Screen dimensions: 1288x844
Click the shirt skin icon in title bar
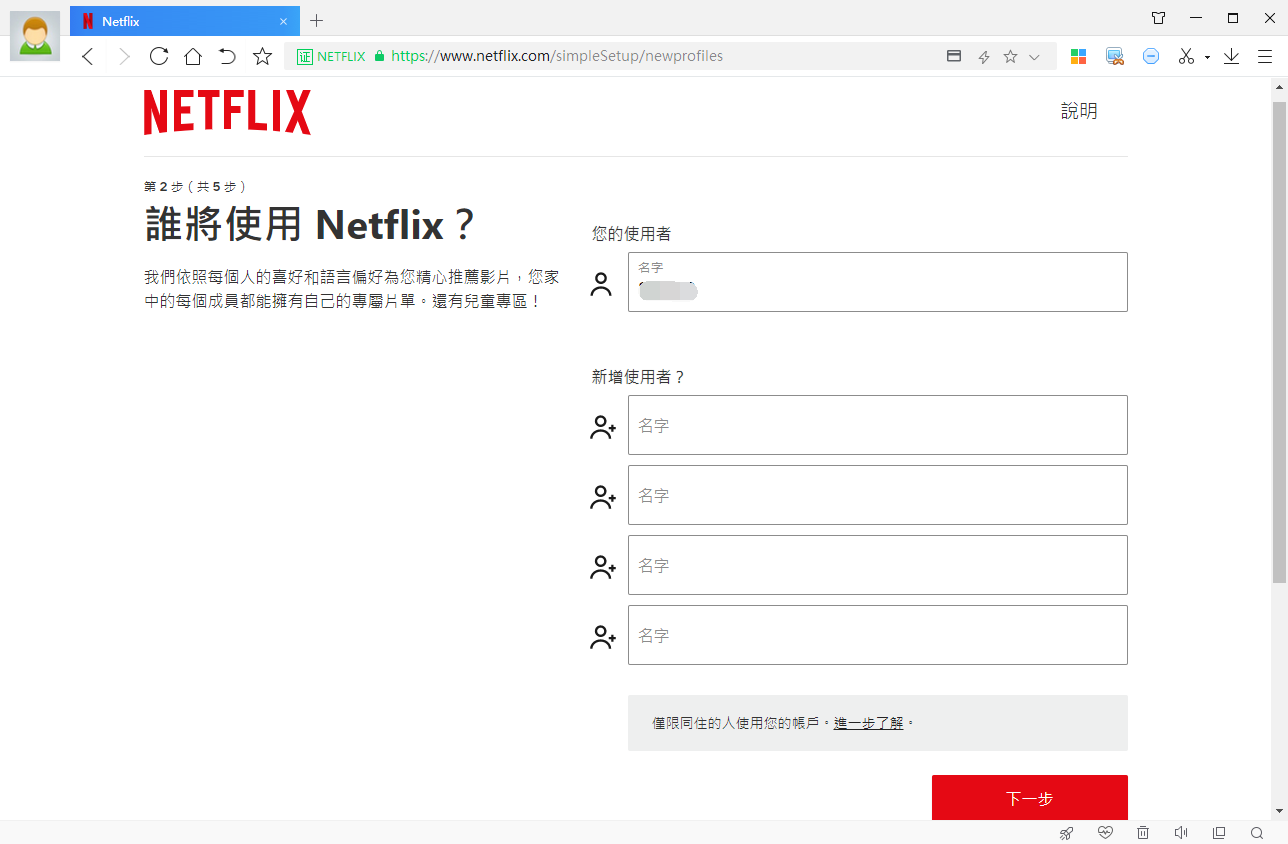pos(1158,18)
